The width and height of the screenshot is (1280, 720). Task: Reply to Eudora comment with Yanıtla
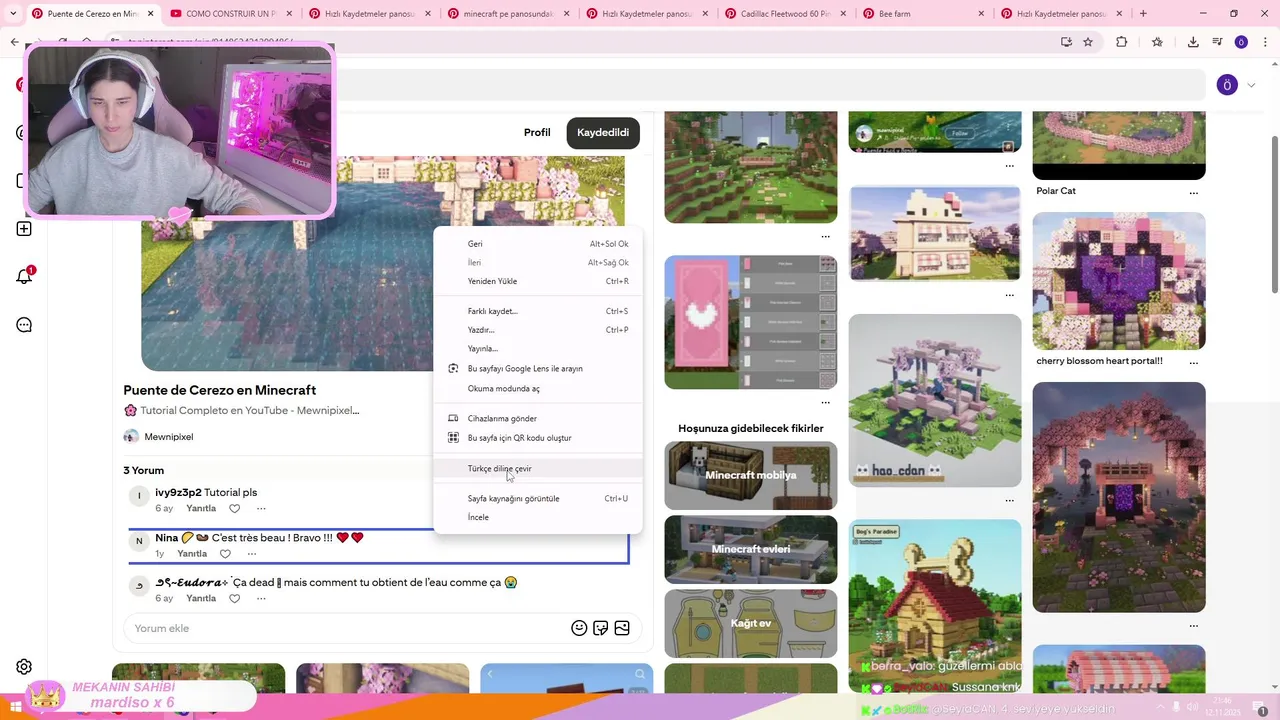(201, 599)
